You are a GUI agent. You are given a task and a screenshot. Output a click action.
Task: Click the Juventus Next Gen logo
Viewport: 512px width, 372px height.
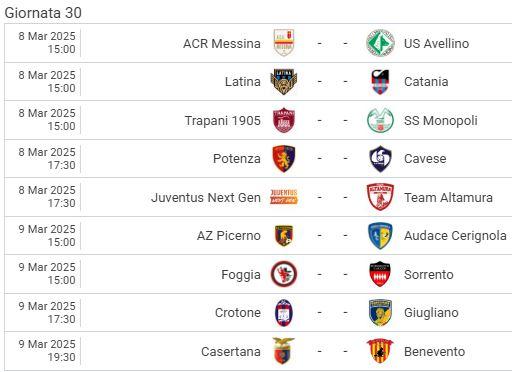pyautogui.click(x=284, y=197)
